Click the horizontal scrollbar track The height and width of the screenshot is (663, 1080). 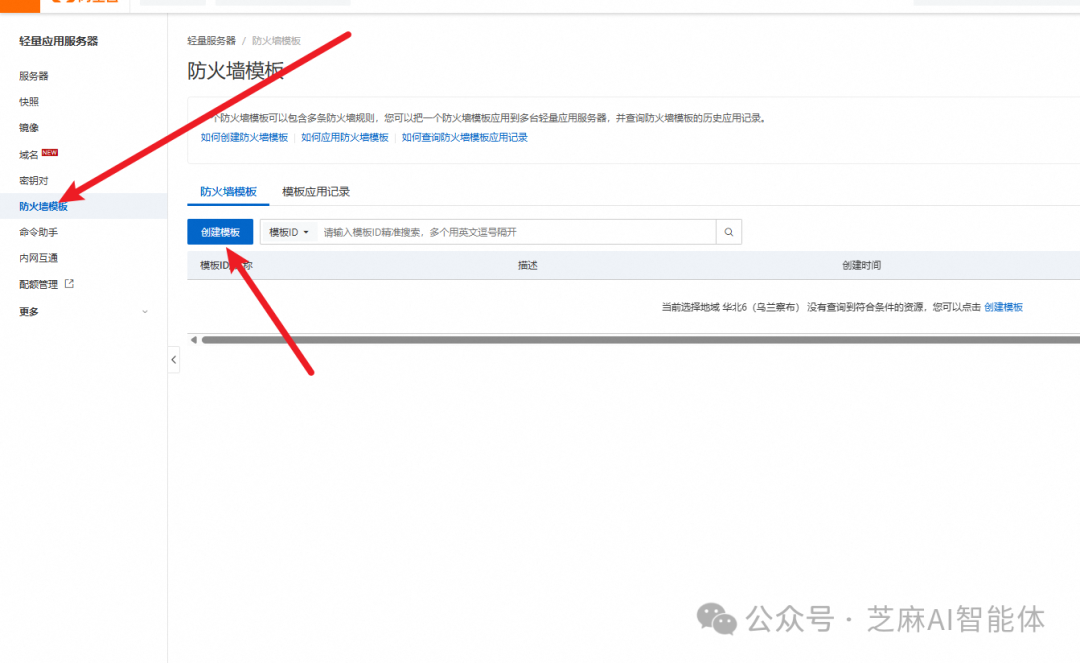click(641, 339)
